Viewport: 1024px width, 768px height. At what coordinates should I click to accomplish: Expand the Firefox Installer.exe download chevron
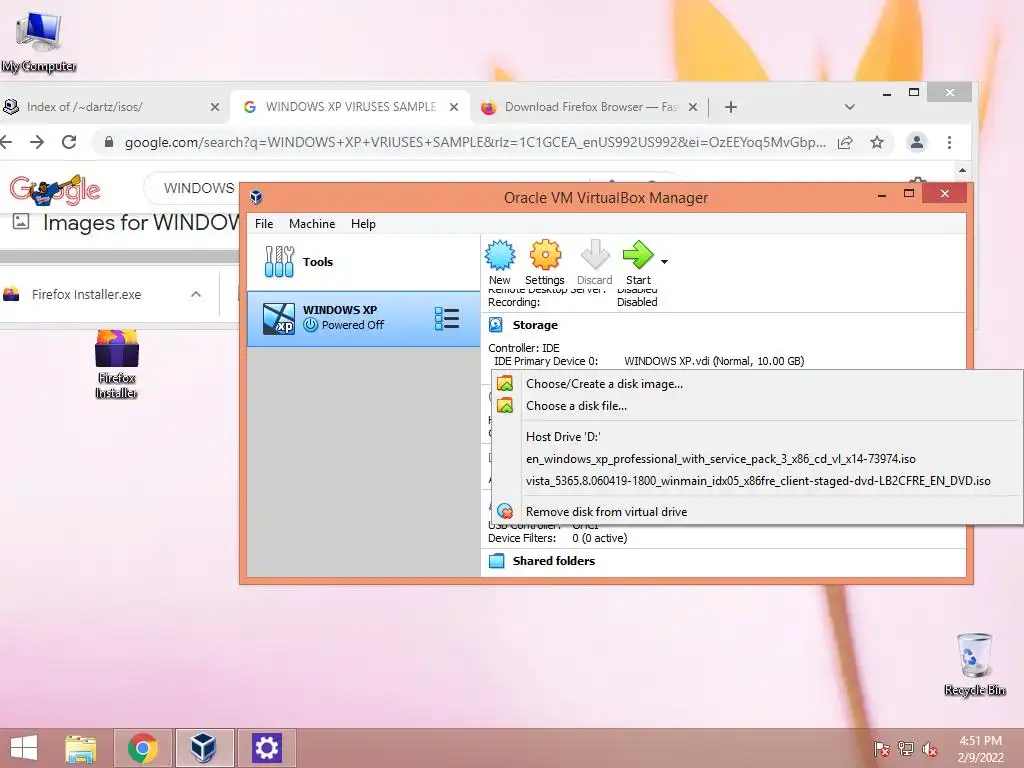click(x=196, y=295)
